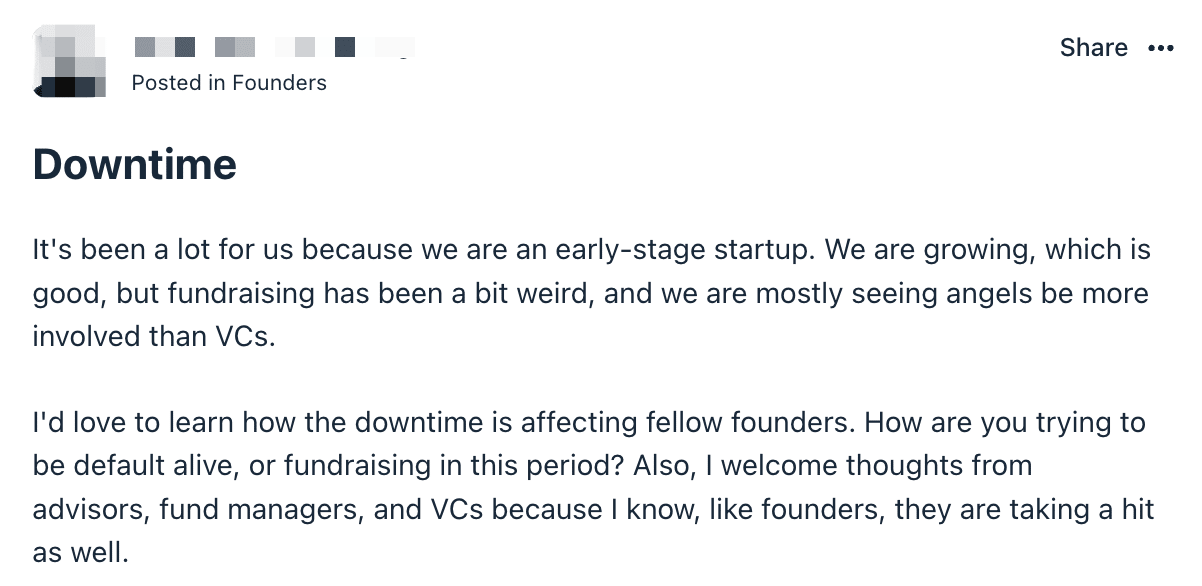Click the Share button

(x=1094, y=48)
